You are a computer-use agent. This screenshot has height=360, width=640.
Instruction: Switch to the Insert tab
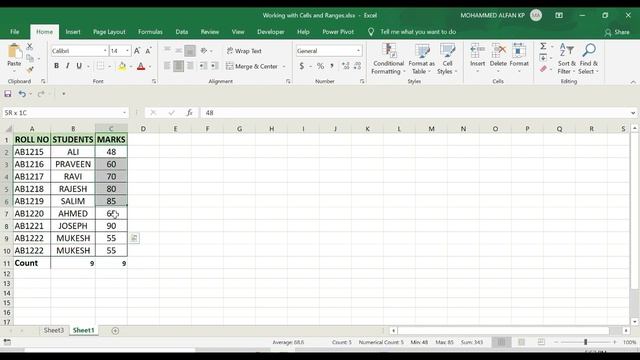(73, 32)
